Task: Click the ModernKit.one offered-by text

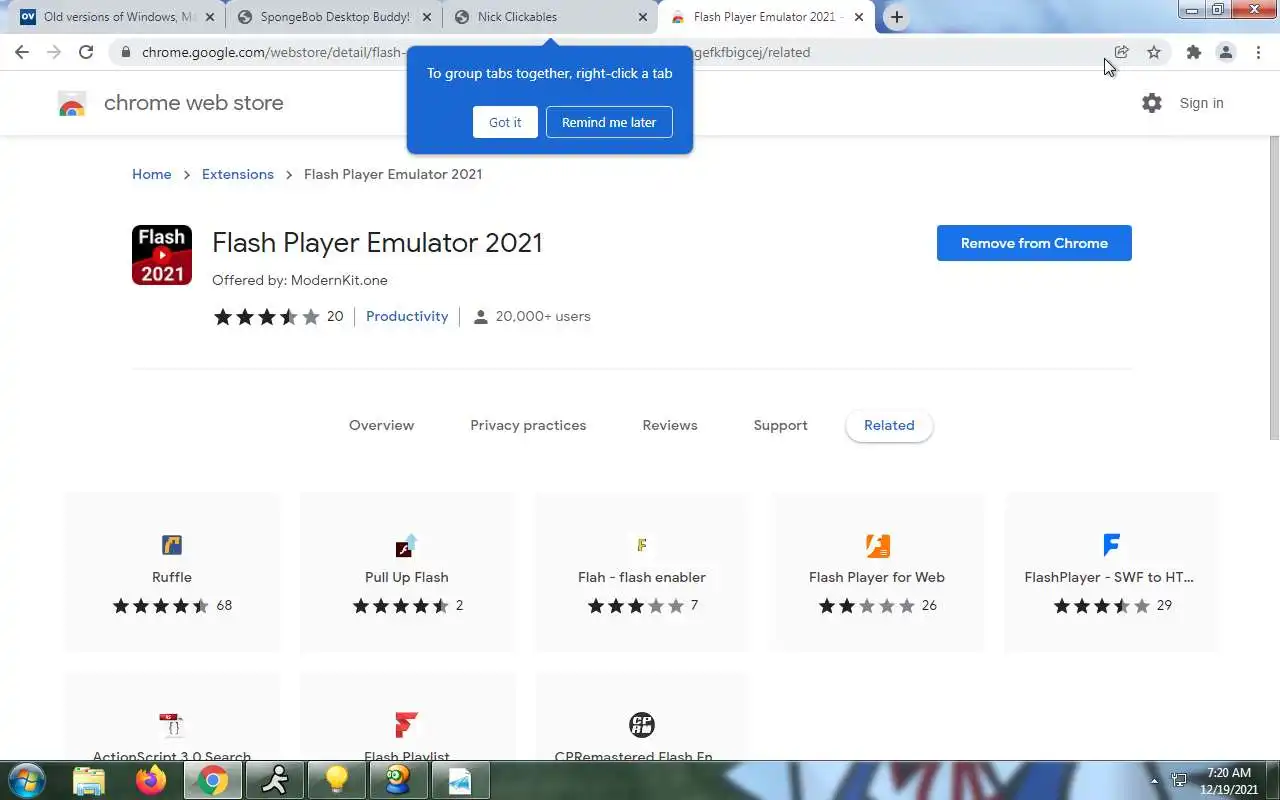Action: [x=300, y=280]
